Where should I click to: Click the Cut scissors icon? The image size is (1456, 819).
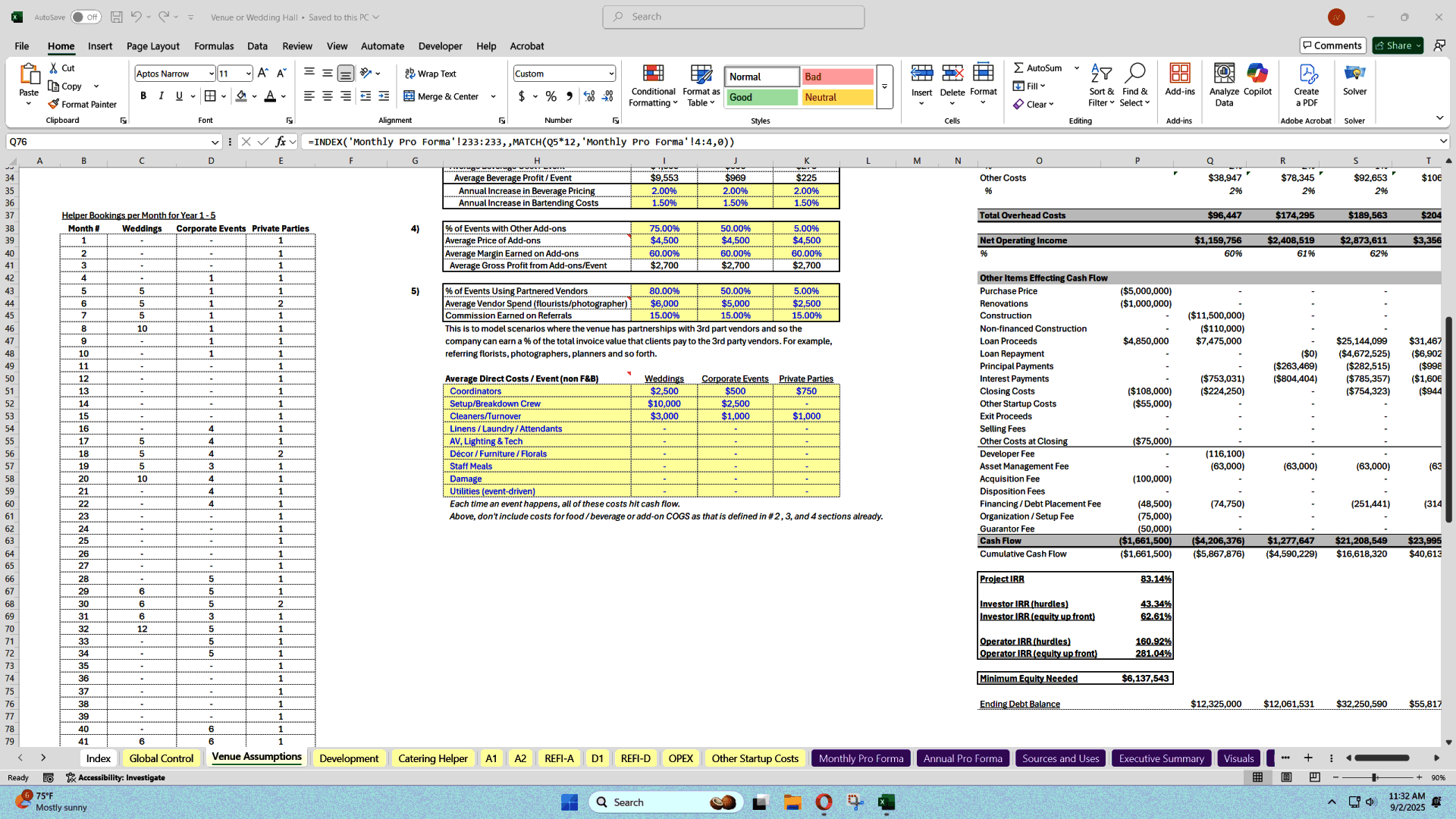click(x=54, y=67)
